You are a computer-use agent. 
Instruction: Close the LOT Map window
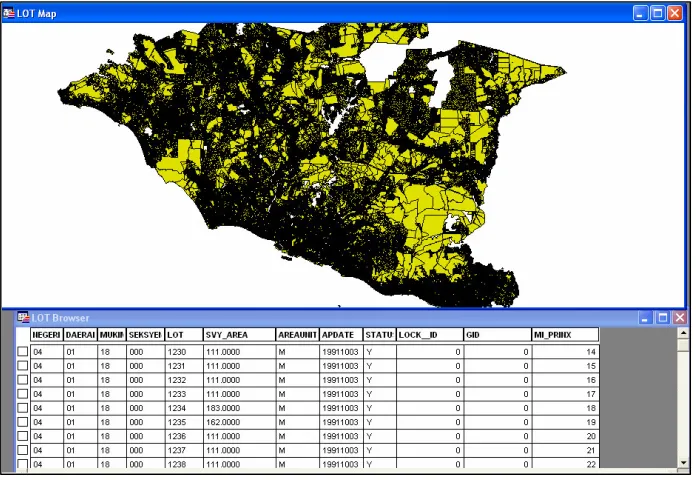675,13
